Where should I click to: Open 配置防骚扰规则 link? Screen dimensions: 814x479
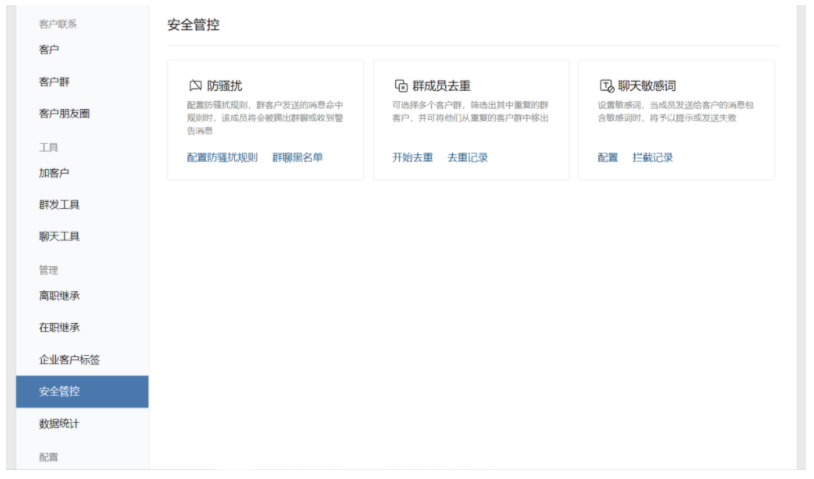(222, 157)
